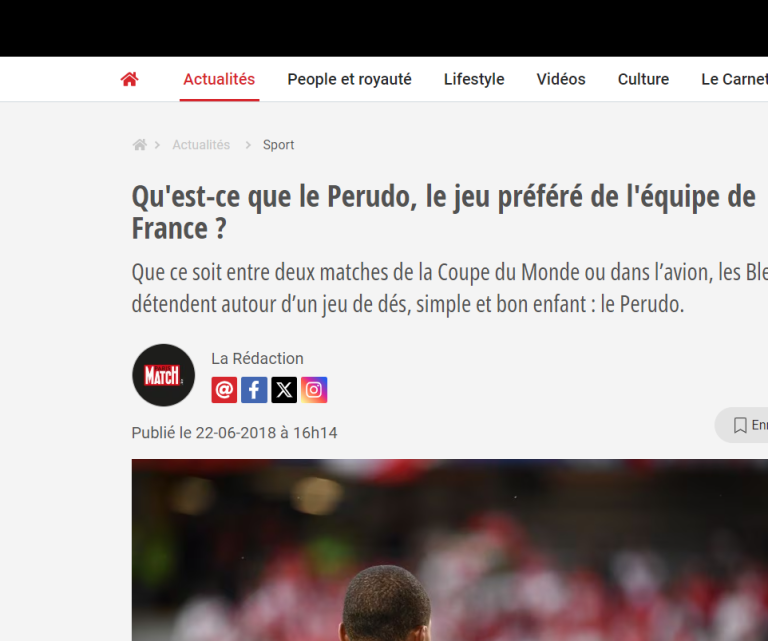
Task: Open Le Carnet navigation item
Action: pos(734,79)
